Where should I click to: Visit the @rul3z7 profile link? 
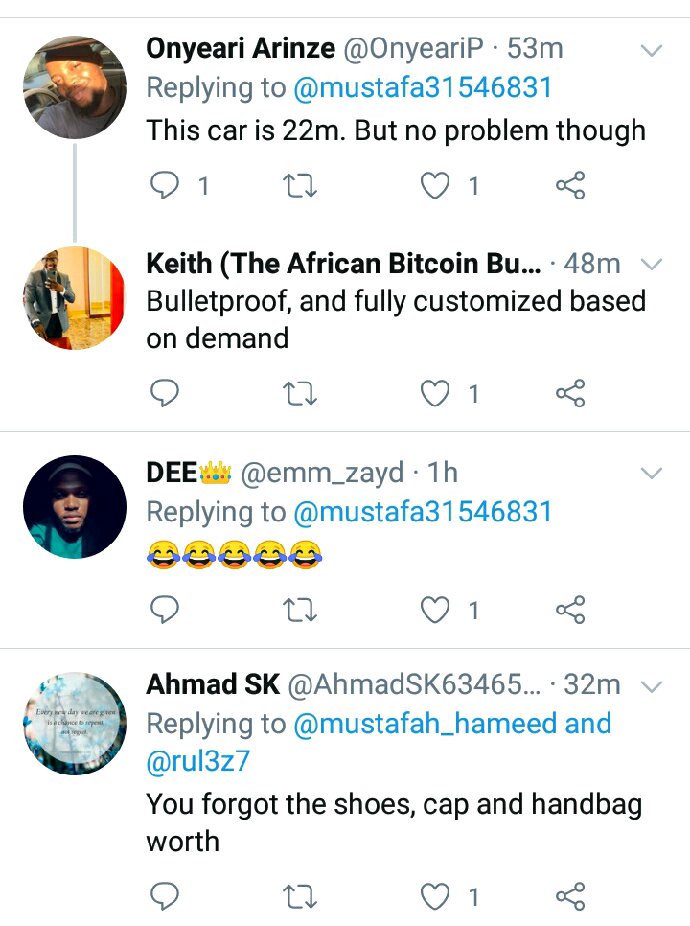click(198, 762)
